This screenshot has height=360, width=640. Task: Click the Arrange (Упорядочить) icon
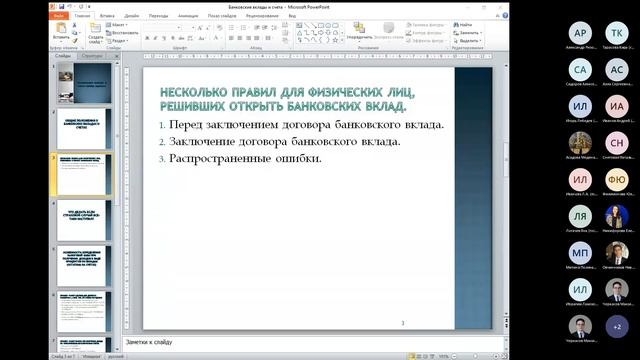coord(359,28)
